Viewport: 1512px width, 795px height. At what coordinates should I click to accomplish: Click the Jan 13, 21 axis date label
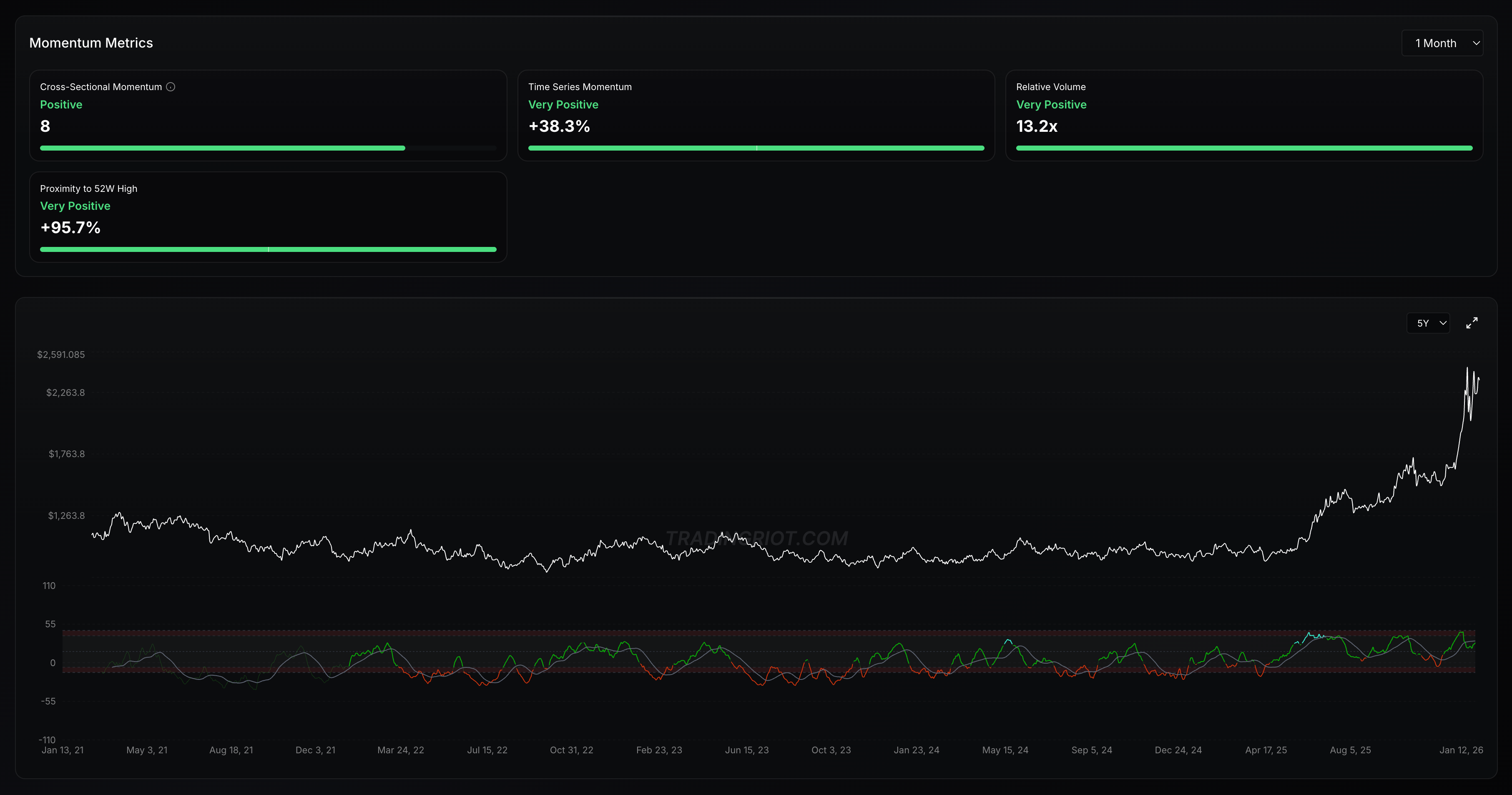[x=63, y=750]
